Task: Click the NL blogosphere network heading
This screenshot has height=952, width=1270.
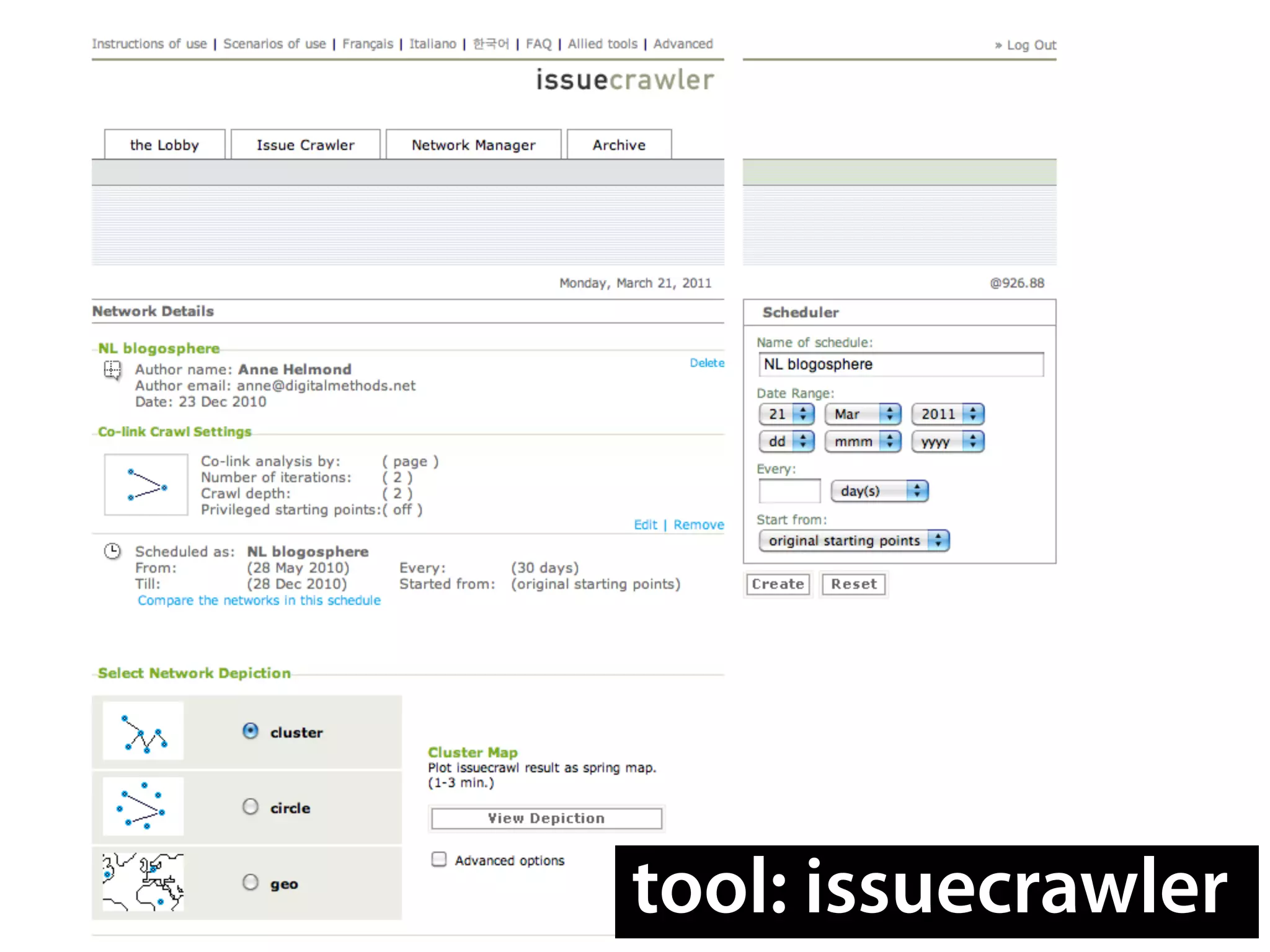Action: click(x=159, y=348)
